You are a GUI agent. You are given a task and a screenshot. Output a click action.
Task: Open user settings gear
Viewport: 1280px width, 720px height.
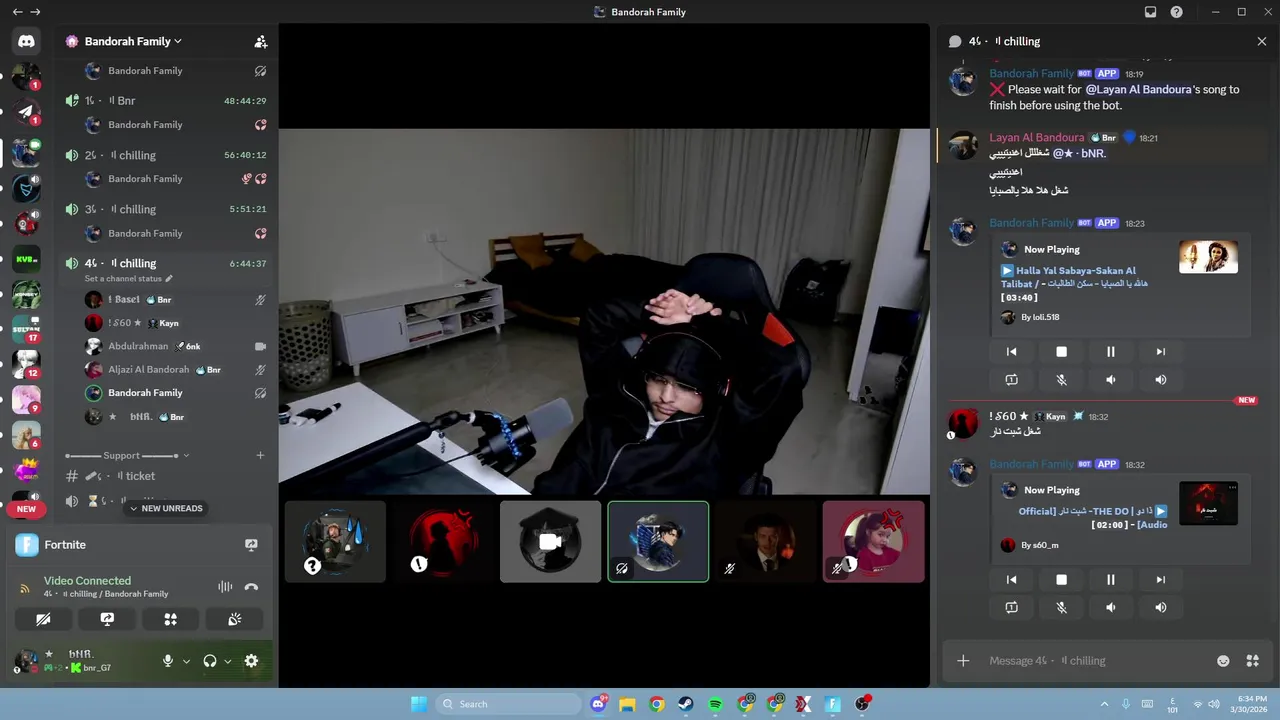tap(251, 661)
